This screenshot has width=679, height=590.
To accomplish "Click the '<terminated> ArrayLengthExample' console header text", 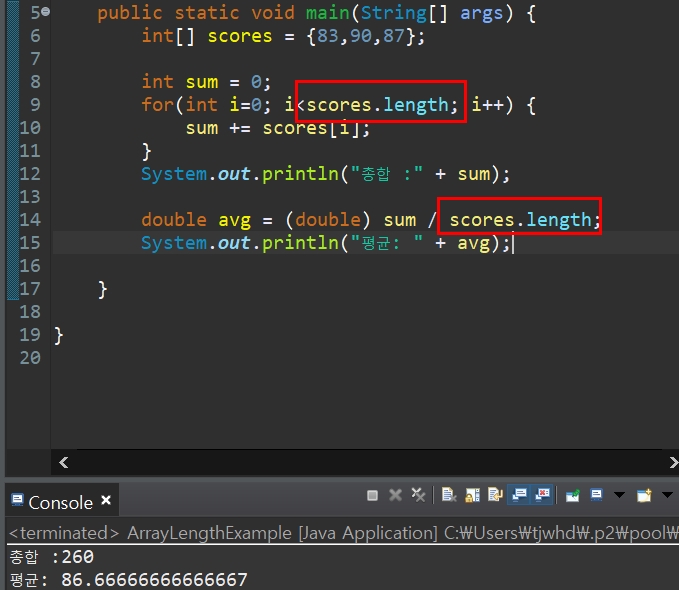I will click(150, 533).
